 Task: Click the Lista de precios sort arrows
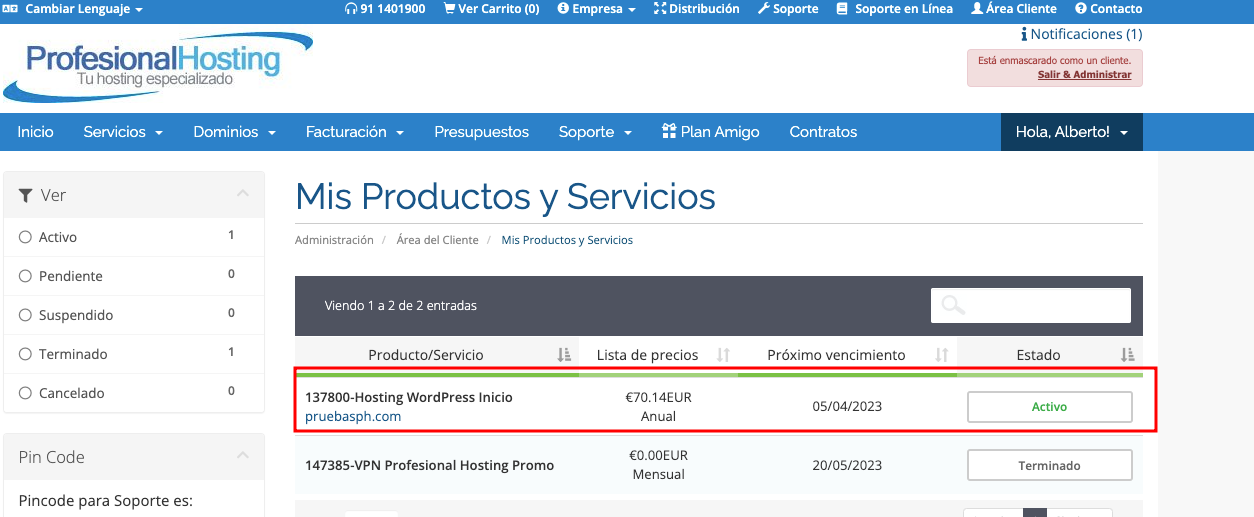point(723,355)
